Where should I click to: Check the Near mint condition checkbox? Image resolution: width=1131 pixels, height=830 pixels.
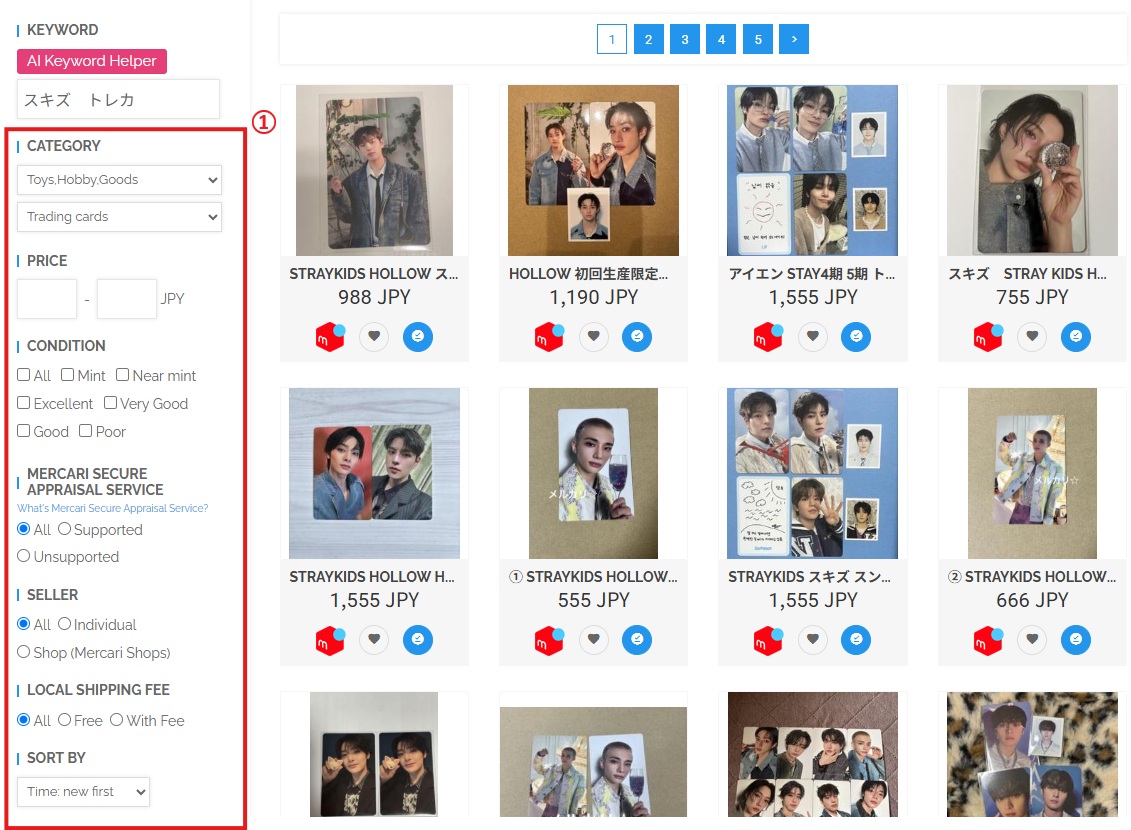pyautogui.click(x=123, y=375)
